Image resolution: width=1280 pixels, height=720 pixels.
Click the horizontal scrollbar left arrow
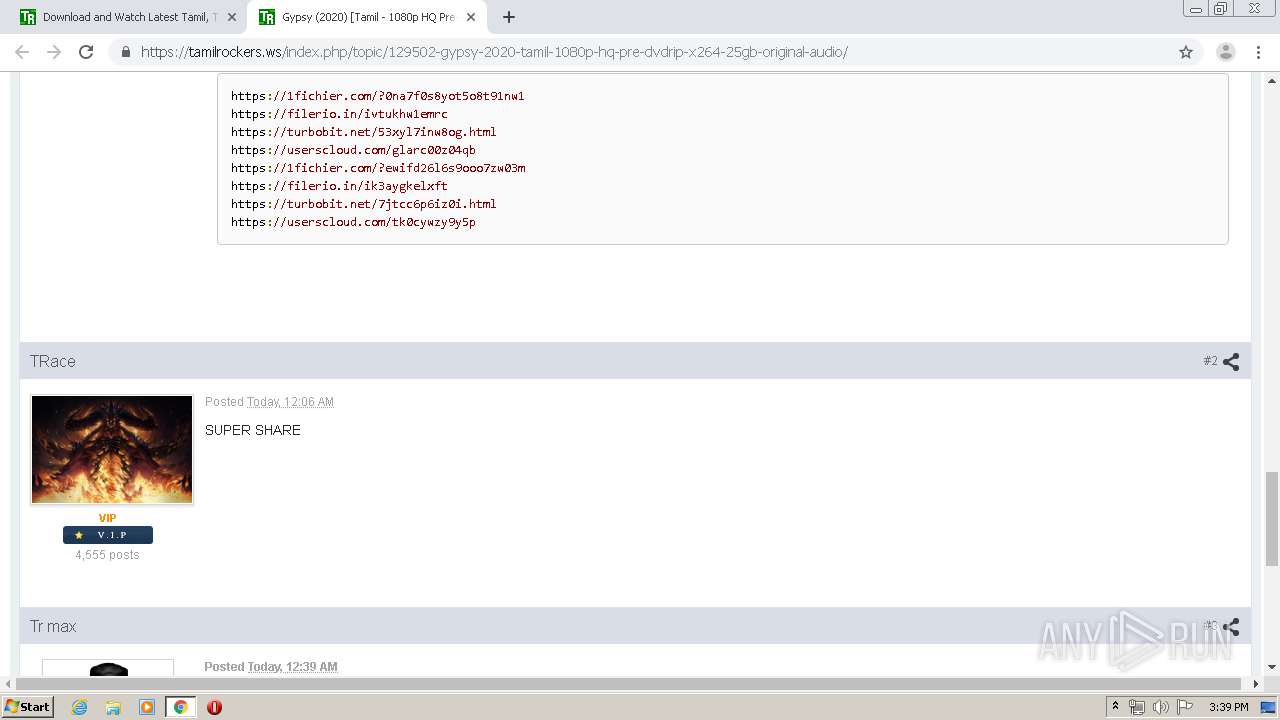click(7, 684)
